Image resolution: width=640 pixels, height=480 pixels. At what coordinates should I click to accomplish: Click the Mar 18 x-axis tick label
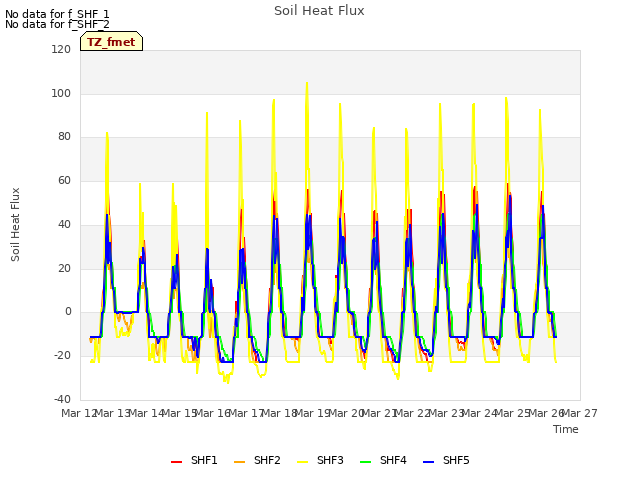click(279, 413)
